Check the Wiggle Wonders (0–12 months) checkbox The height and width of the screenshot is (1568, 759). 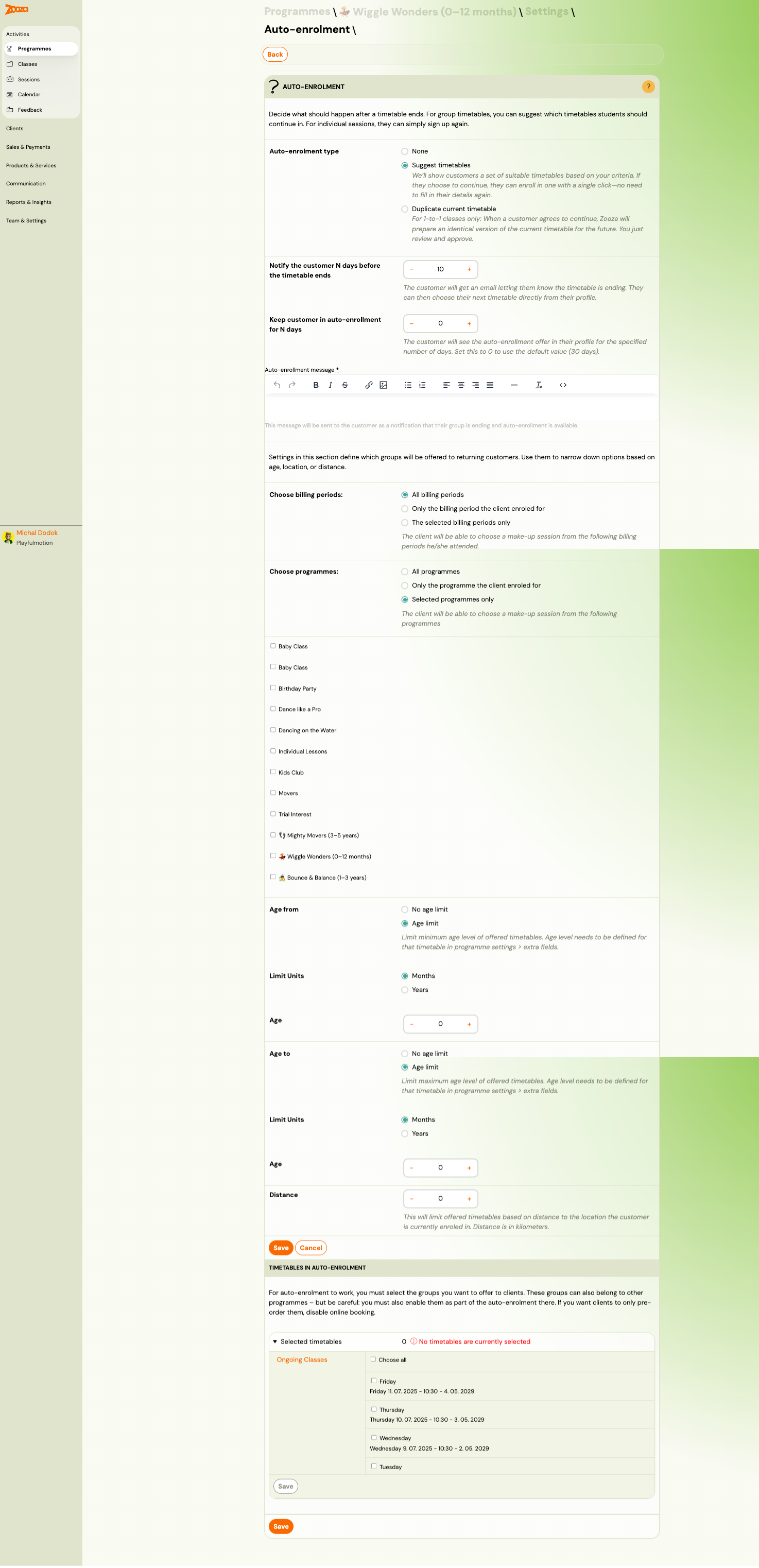point(273,856)
